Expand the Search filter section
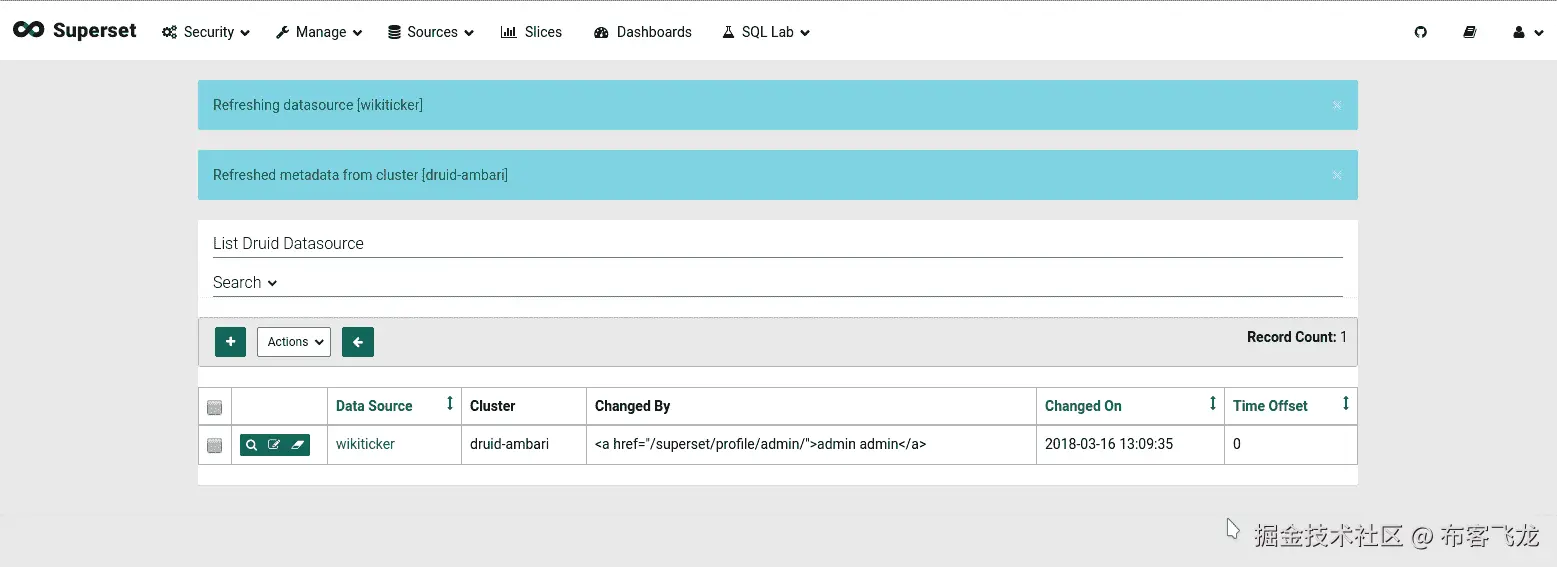 [x=244, y=283]
